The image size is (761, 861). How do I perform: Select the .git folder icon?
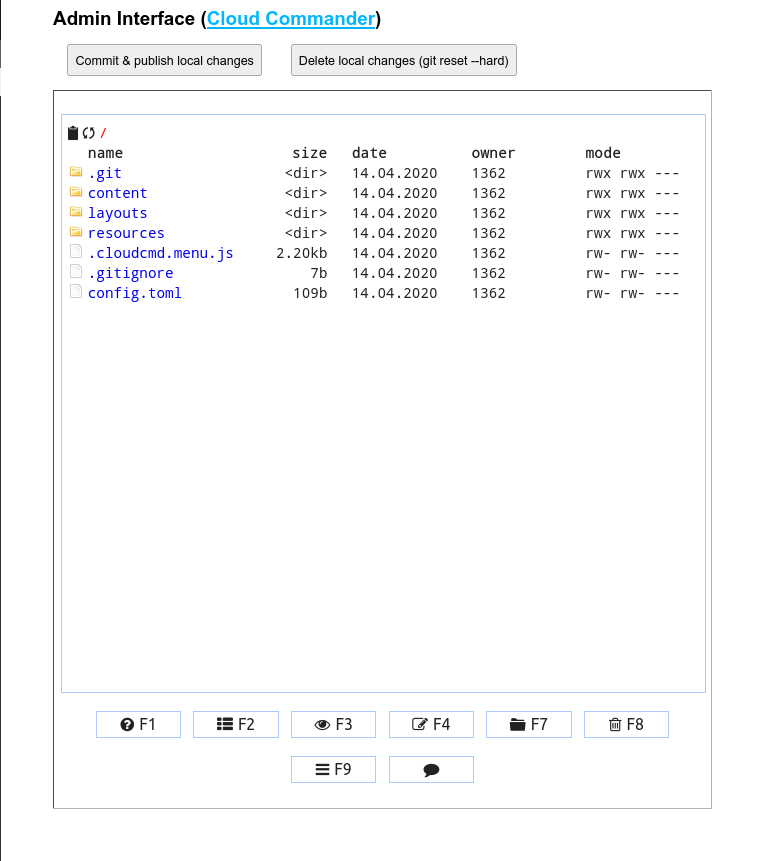tap(76, 172)
